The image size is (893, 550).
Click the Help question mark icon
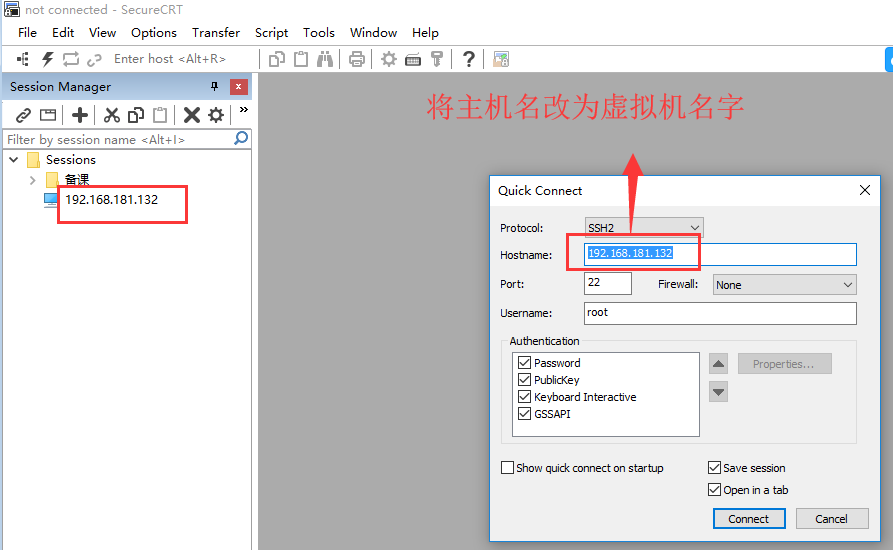(x=468, y=59)
